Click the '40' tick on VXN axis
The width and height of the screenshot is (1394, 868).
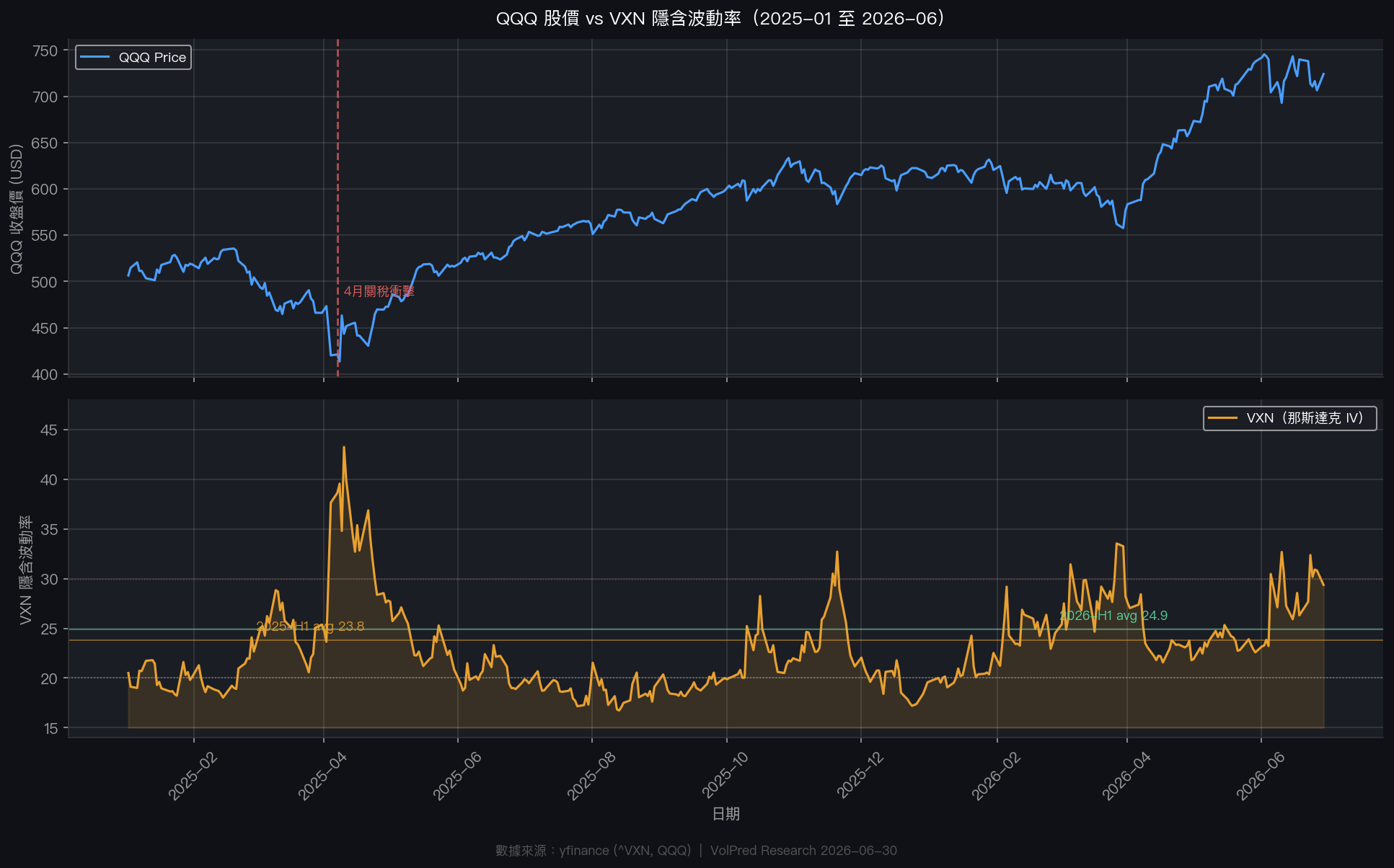coord(49,480)
